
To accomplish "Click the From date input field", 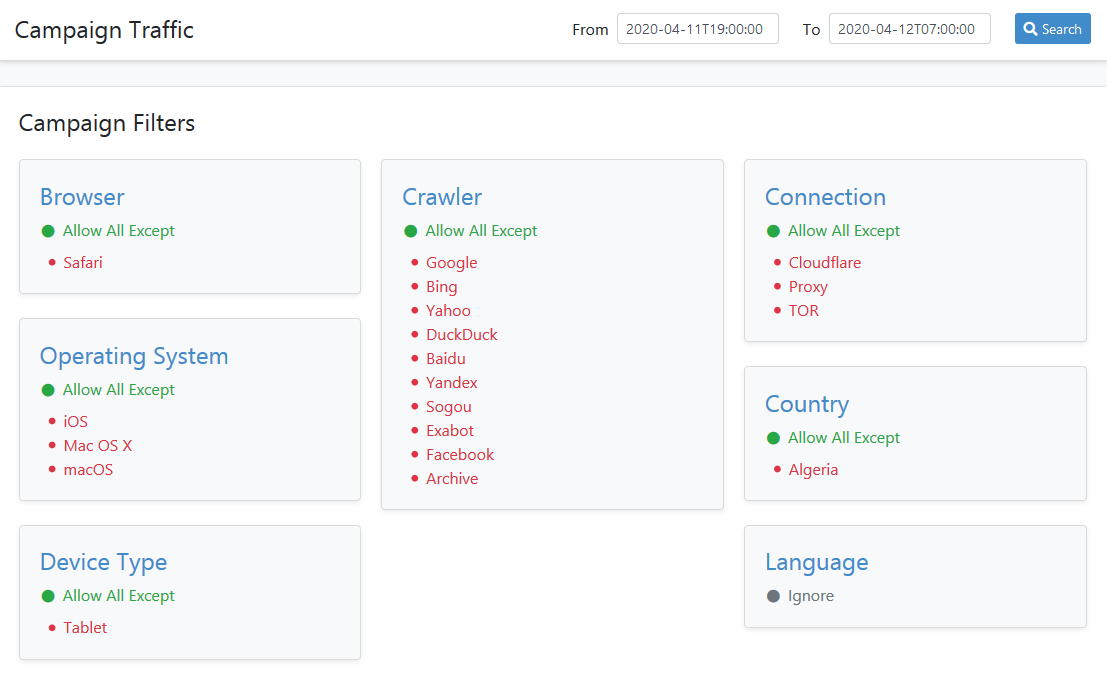I will [x=697, y=29].
